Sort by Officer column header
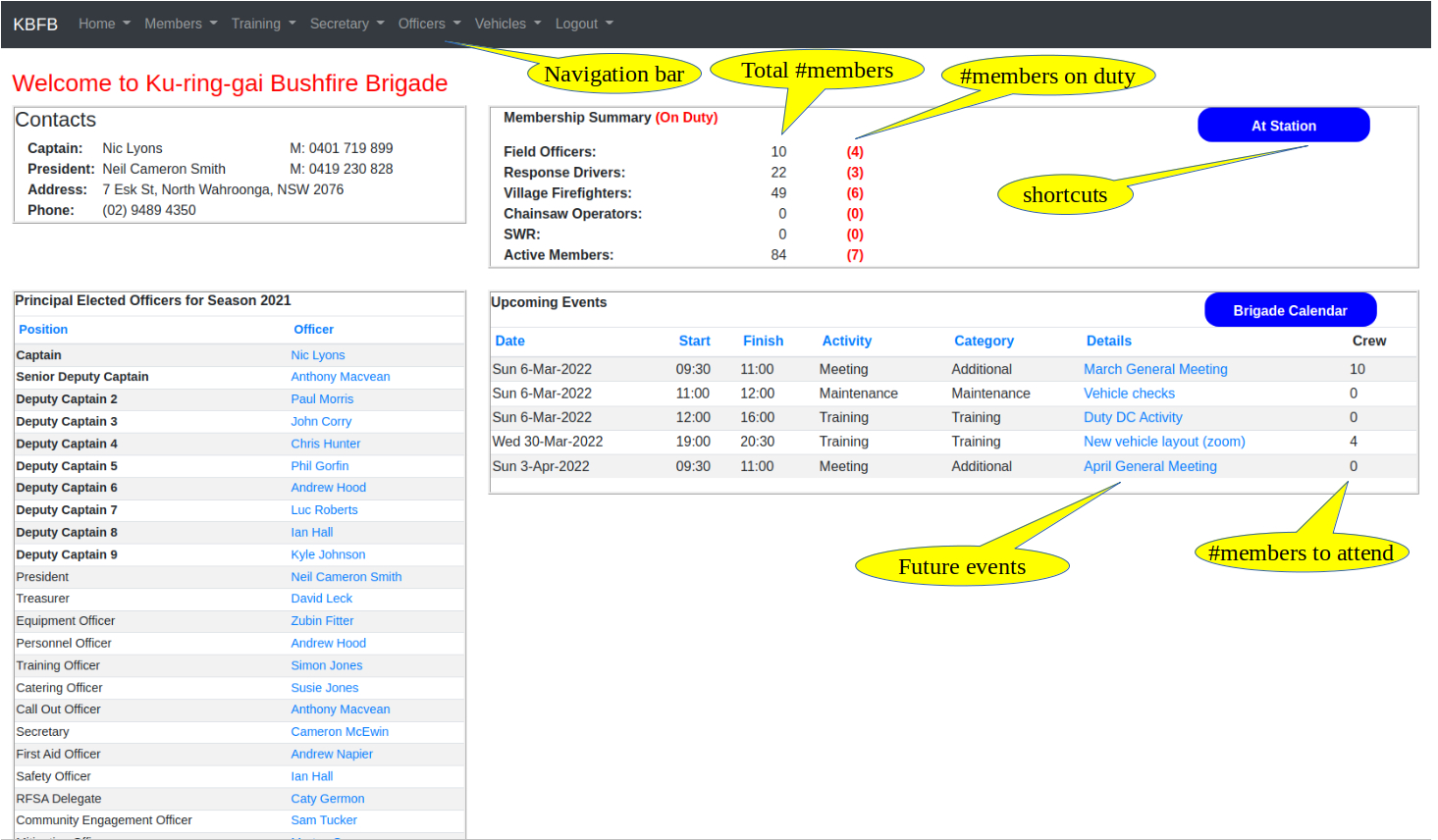Viewport: 1438px width, 840px height. coord(313,330)
